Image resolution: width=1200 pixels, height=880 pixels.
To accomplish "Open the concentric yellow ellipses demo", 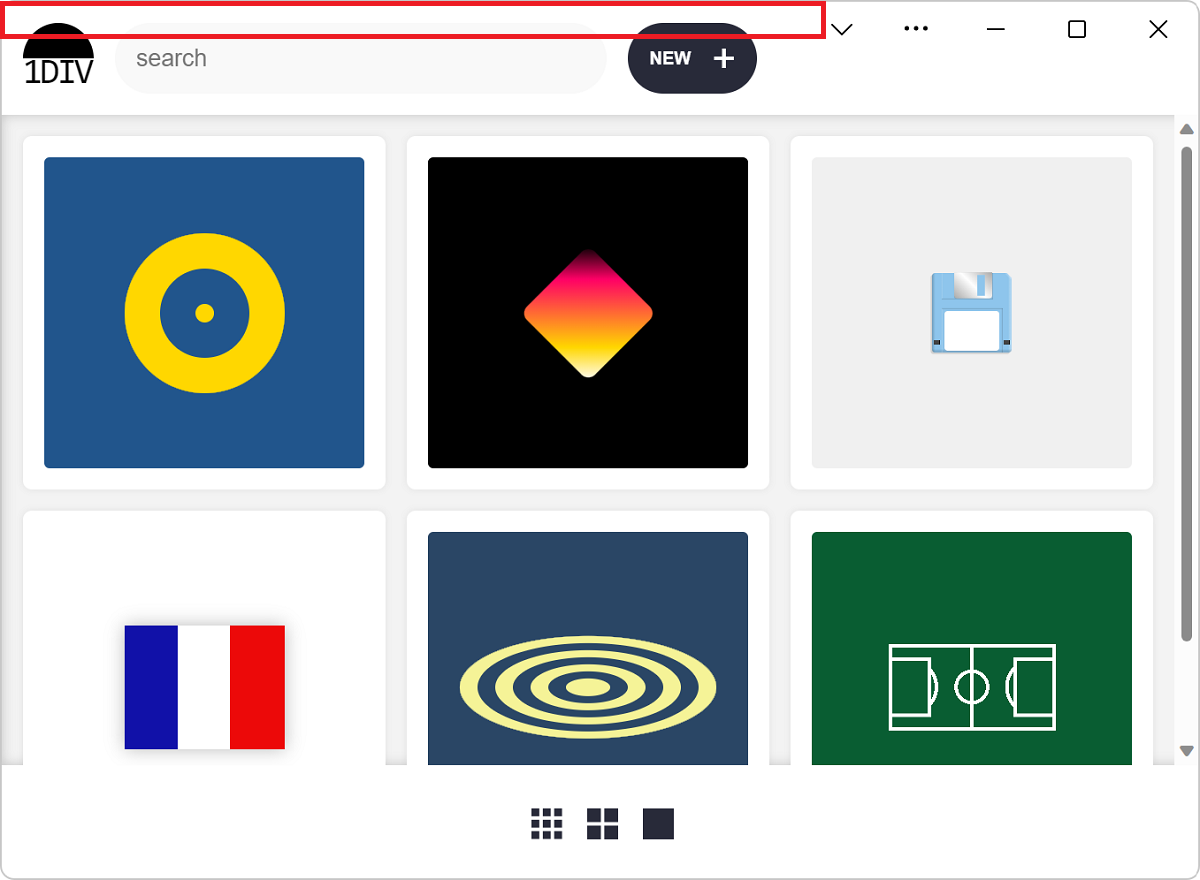I will coord(588,686).
